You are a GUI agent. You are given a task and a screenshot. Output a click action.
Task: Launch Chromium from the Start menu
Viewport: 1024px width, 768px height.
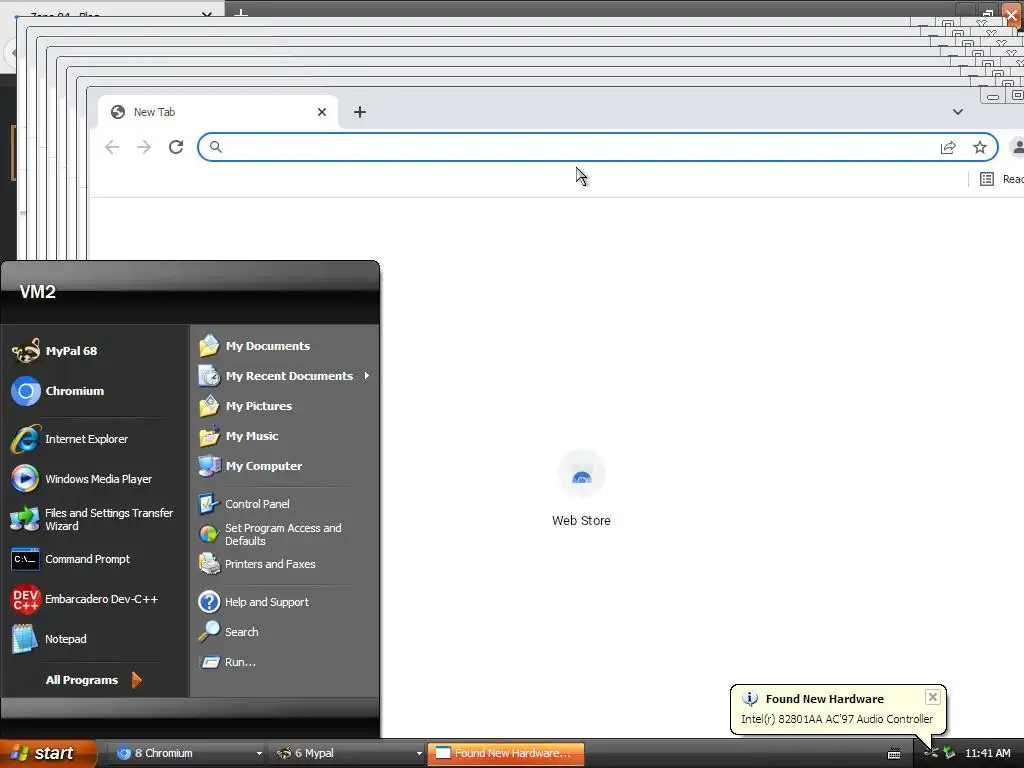point(95,391)
